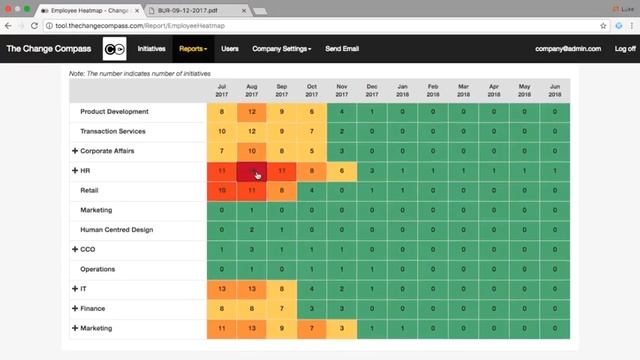Screen dimensions: 640x360
Task: Click the Product Development row label
Action: 114,112
